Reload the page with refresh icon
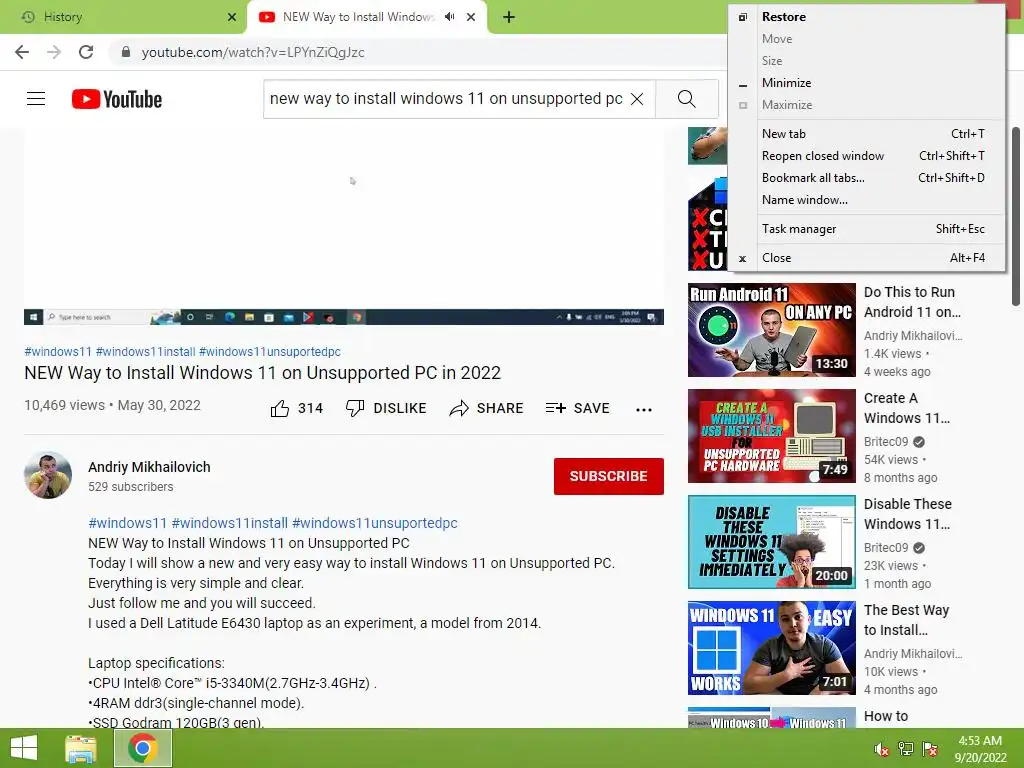Image resolution: width=1024 pixels, height=768 pixels. [86, 52]
